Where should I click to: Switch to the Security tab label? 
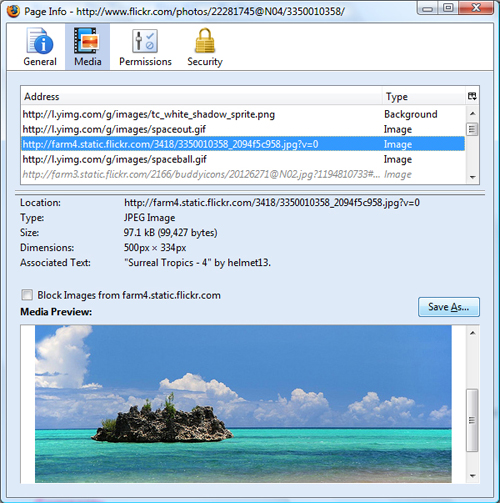pyautogui.click(x=205, y=62)
